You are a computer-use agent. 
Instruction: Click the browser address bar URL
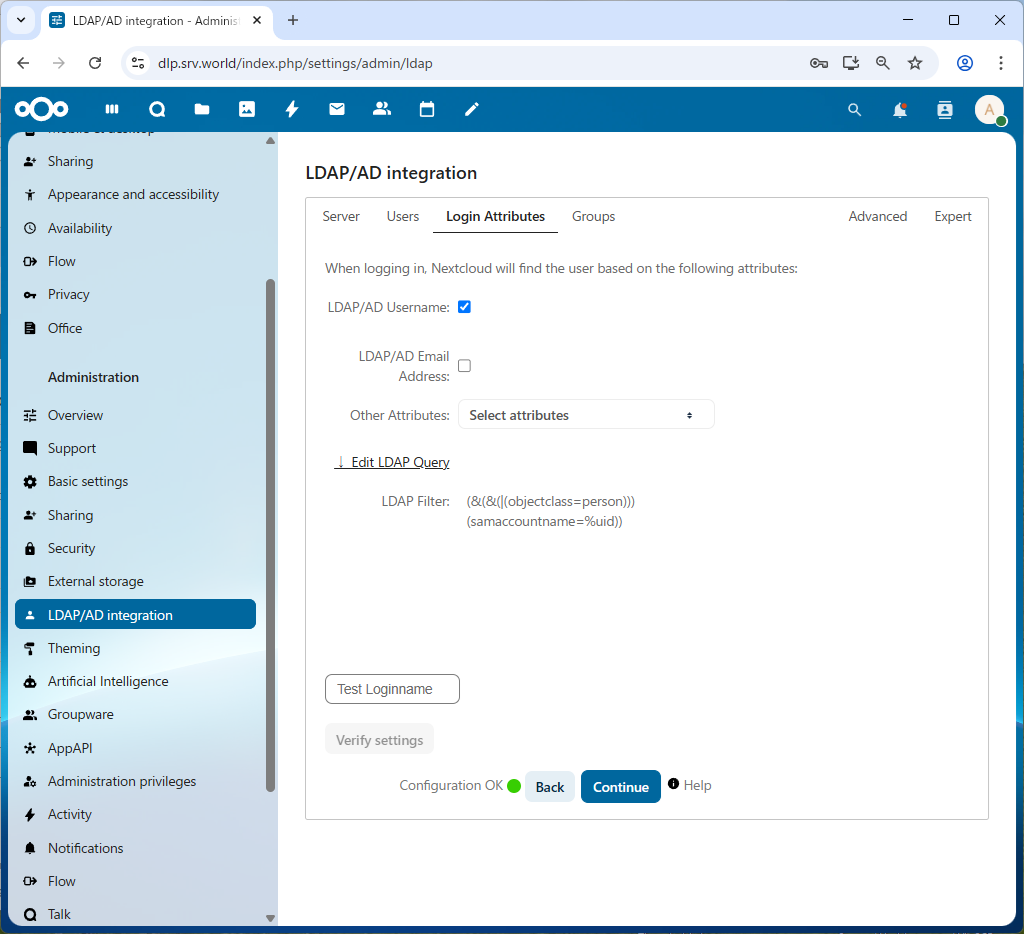(295, 63)
